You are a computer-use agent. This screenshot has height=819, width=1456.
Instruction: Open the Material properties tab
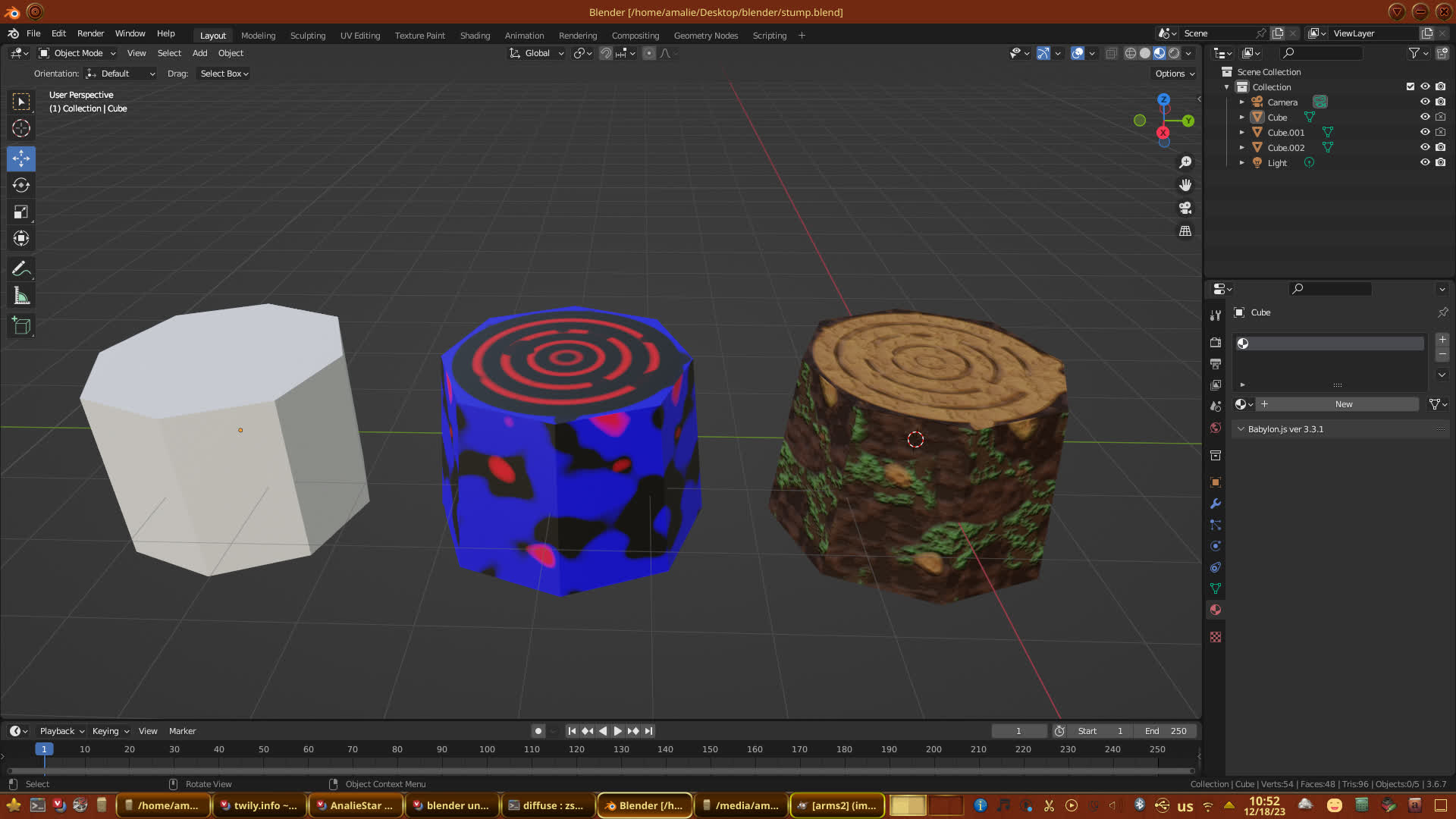[1216, 610]
